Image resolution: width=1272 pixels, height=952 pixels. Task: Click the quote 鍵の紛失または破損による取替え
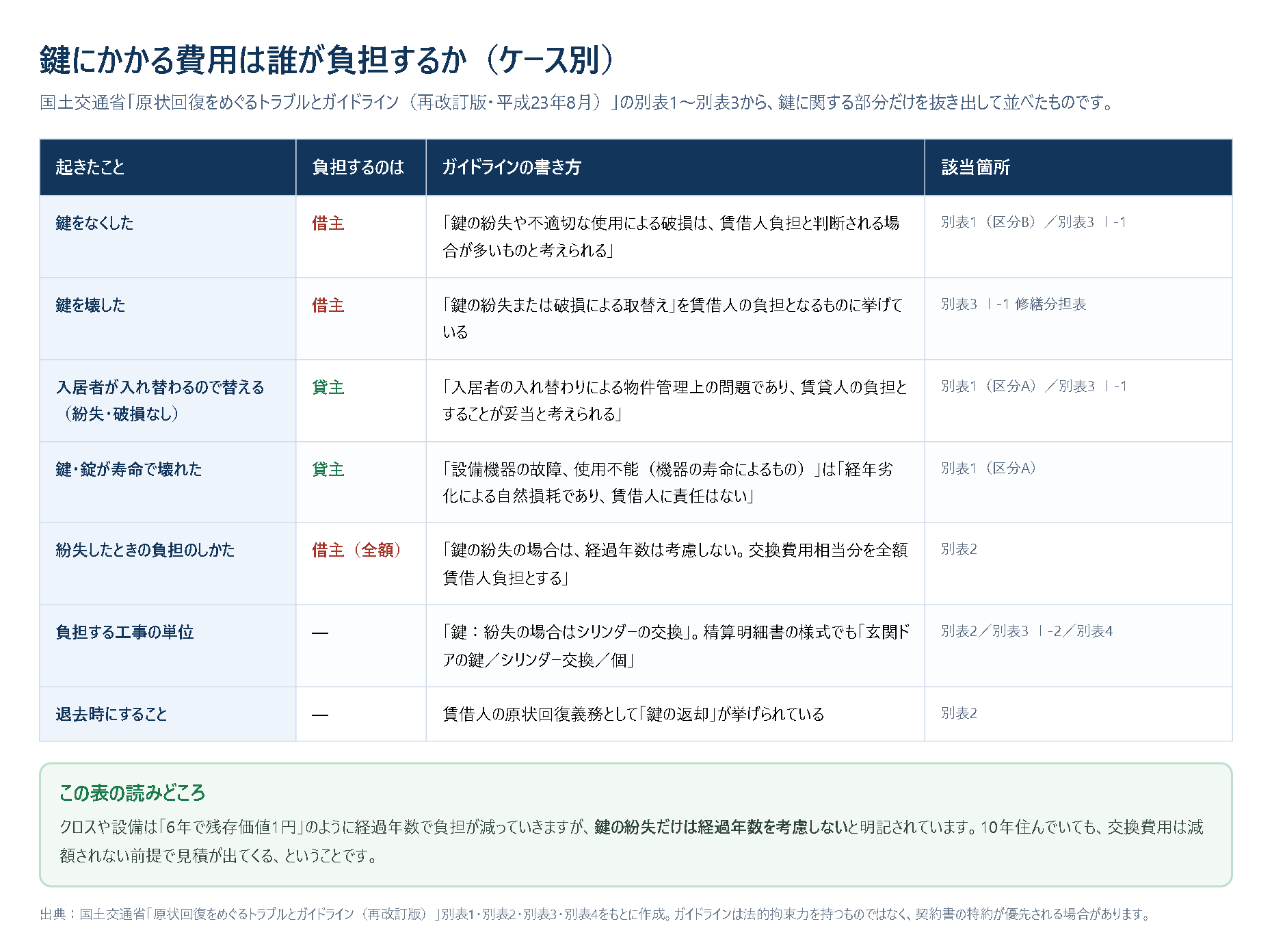pos(673,319)
